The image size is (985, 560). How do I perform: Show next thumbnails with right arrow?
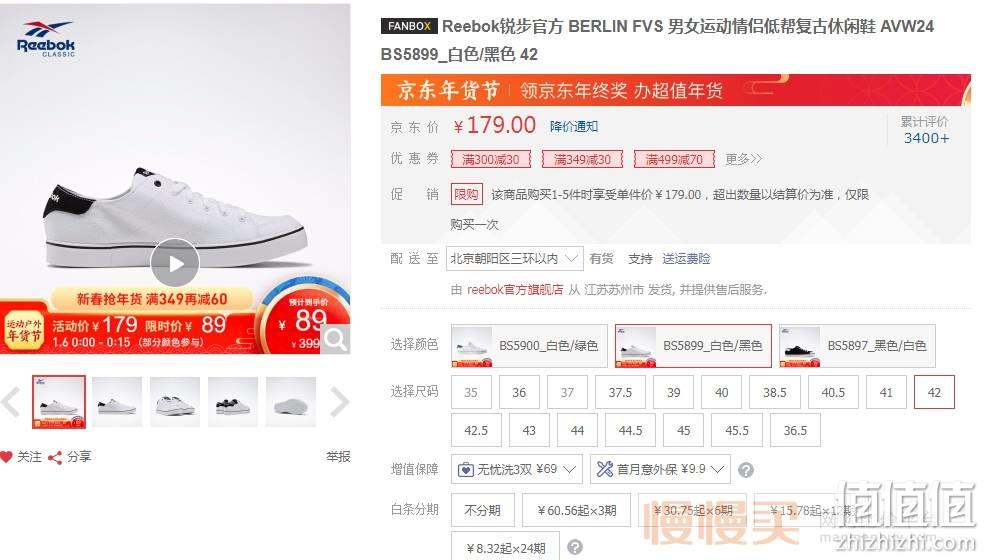(339, 402)
